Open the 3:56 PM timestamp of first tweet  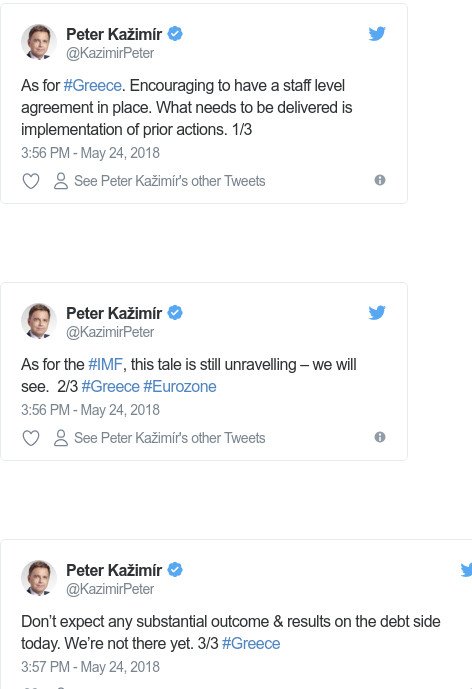pyautogui.click(x=90, y=153)
